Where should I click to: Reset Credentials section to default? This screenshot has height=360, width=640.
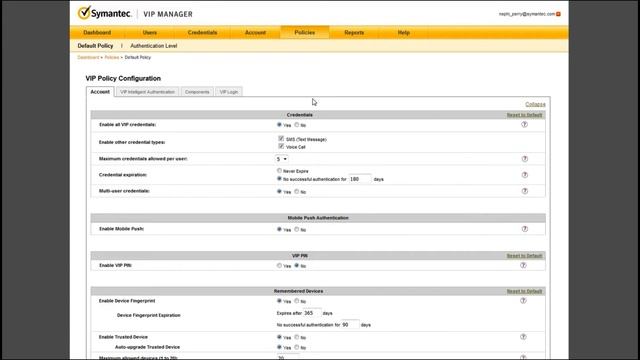pyautogui.click(x=524, y=115)
